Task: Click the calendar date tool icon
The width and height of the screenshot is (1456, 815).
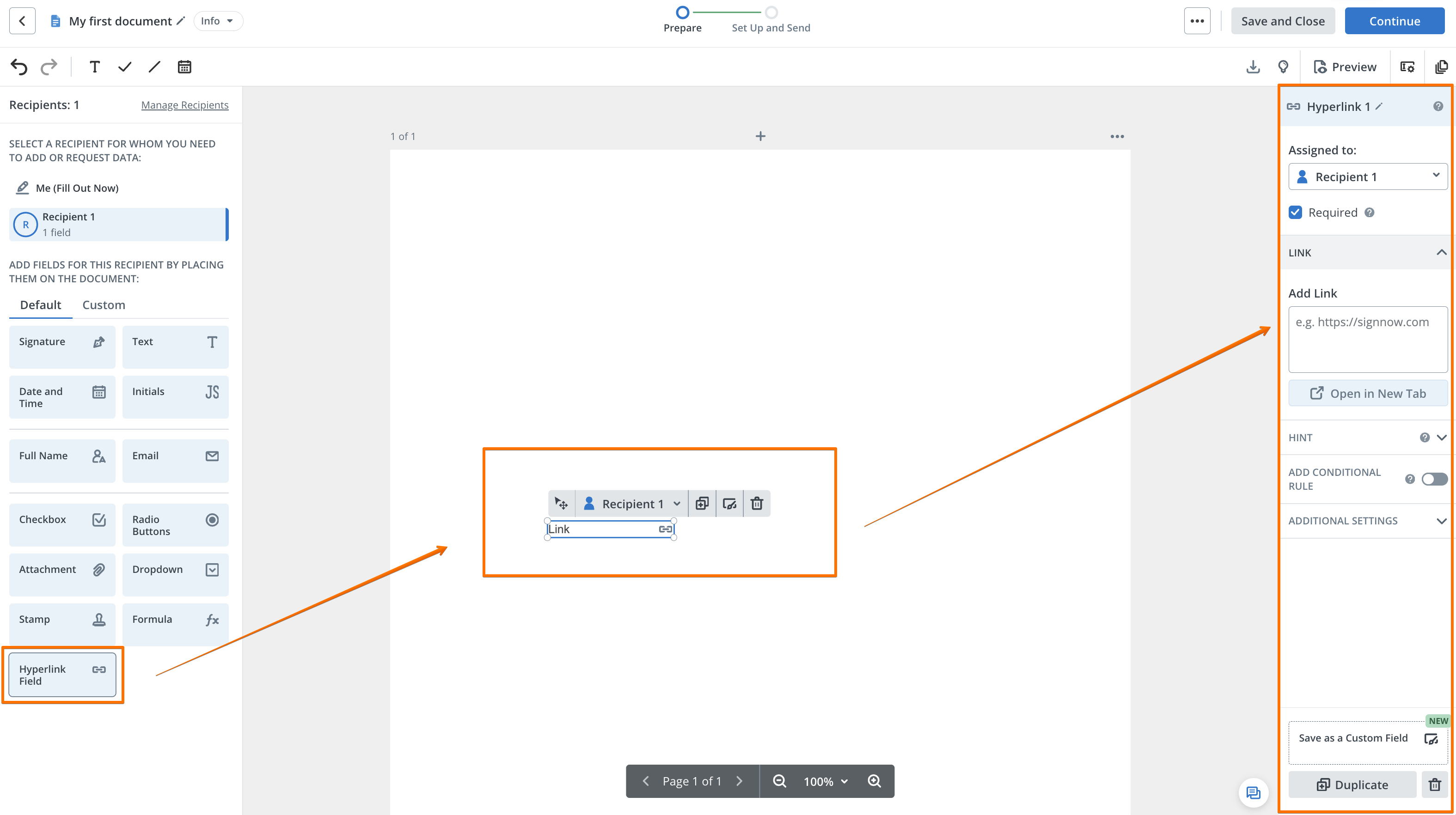Action: pyautogui.click(x=184, y=67)
